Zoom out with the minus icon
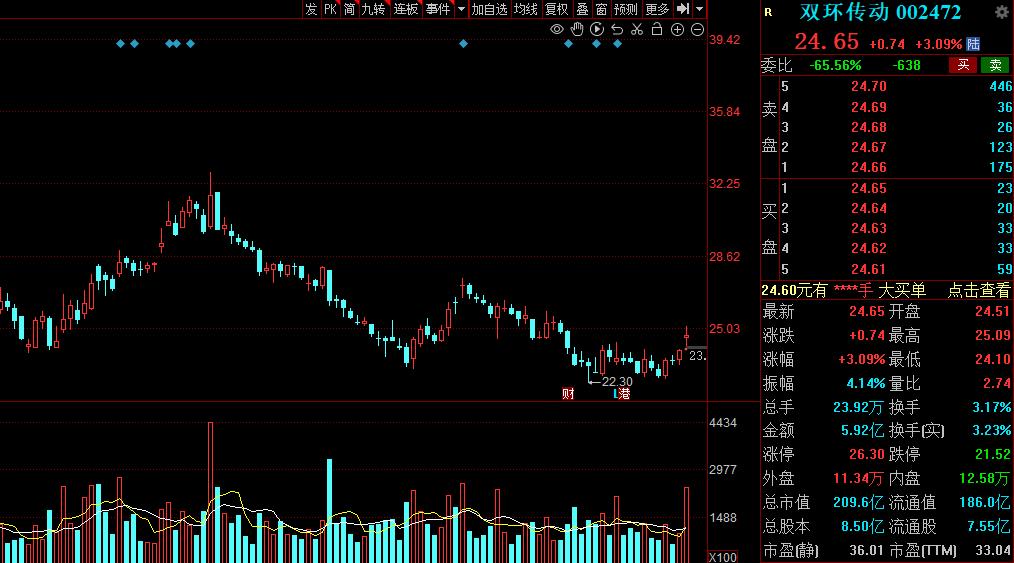Image resolution: width=1014 pixels, height=563 pixels. 697,29
